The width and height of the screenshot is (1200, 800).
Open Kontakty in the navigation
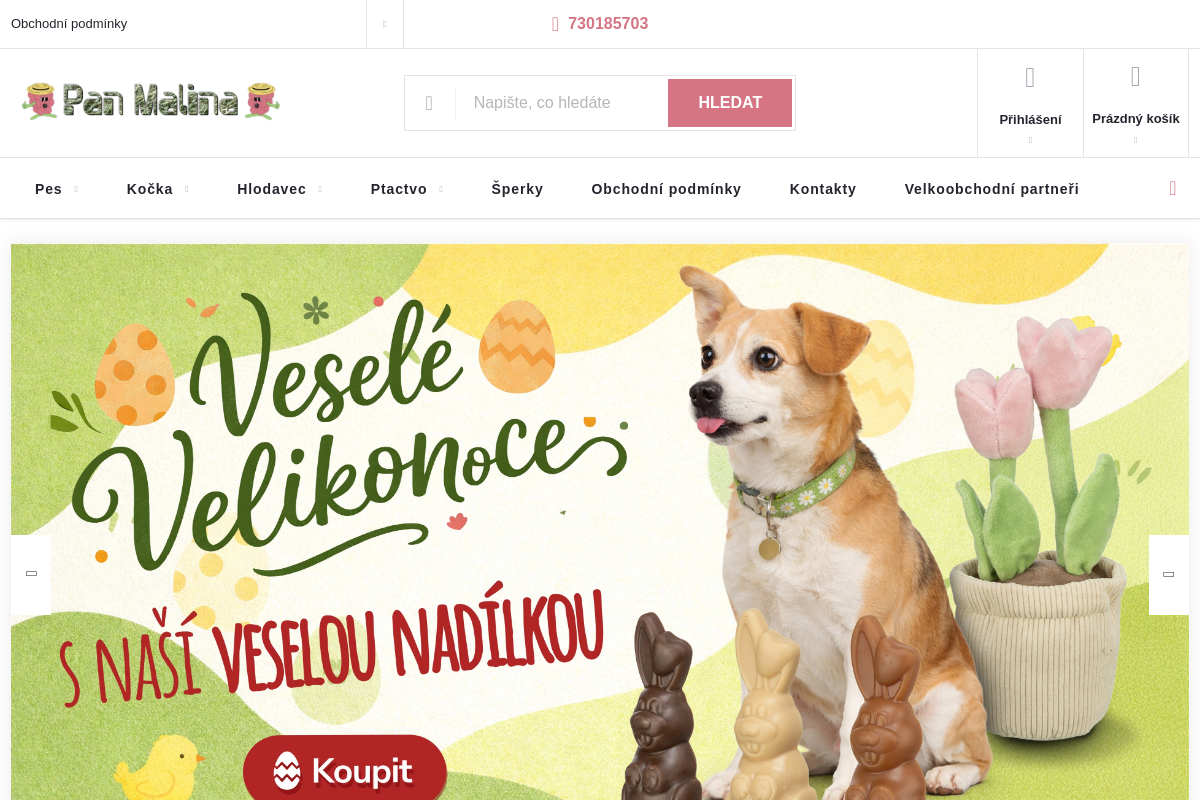pyautogui.click(x=823, y=189)
